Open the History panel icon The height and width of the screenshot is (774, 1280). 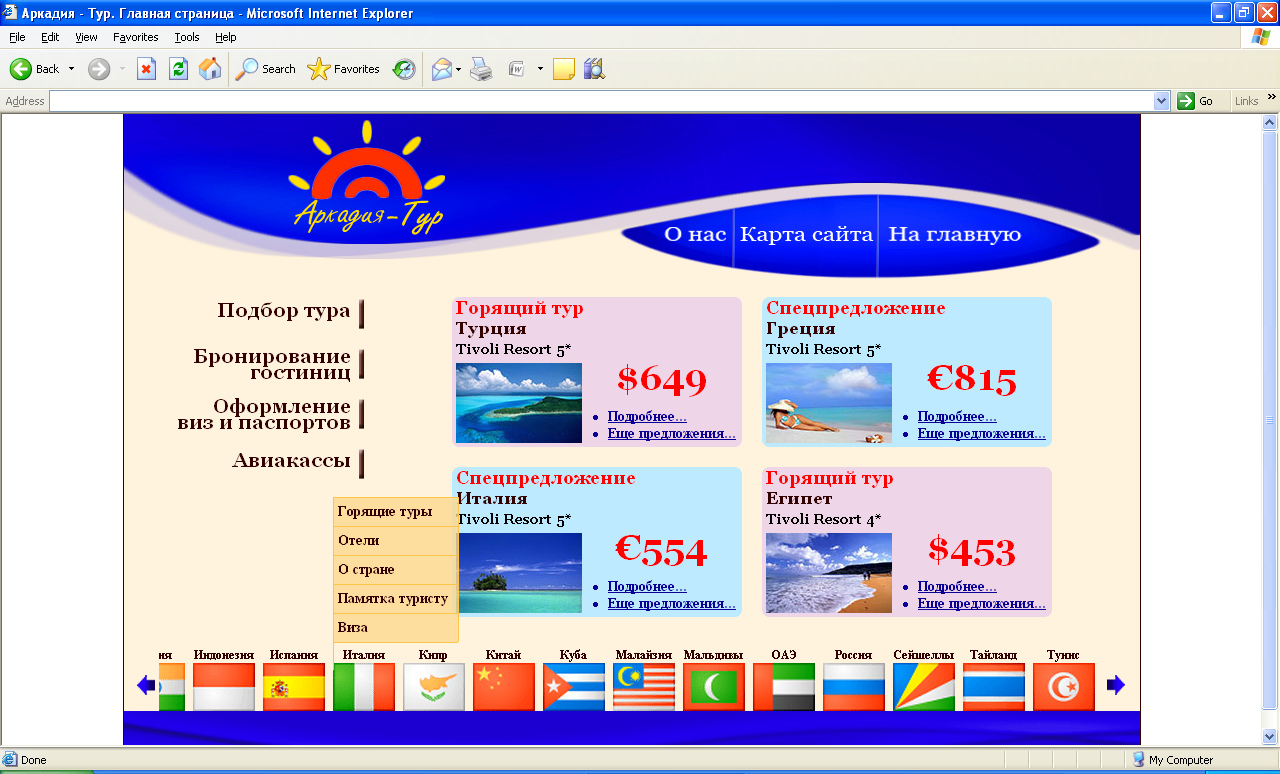404,69
